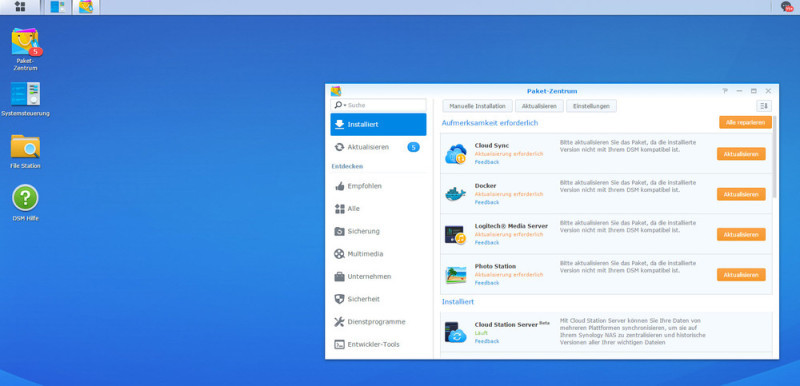The width and height of the screenshot is (800, 386).
Task: Select the Aktualisieren sidebar tab
Action: 378,147
